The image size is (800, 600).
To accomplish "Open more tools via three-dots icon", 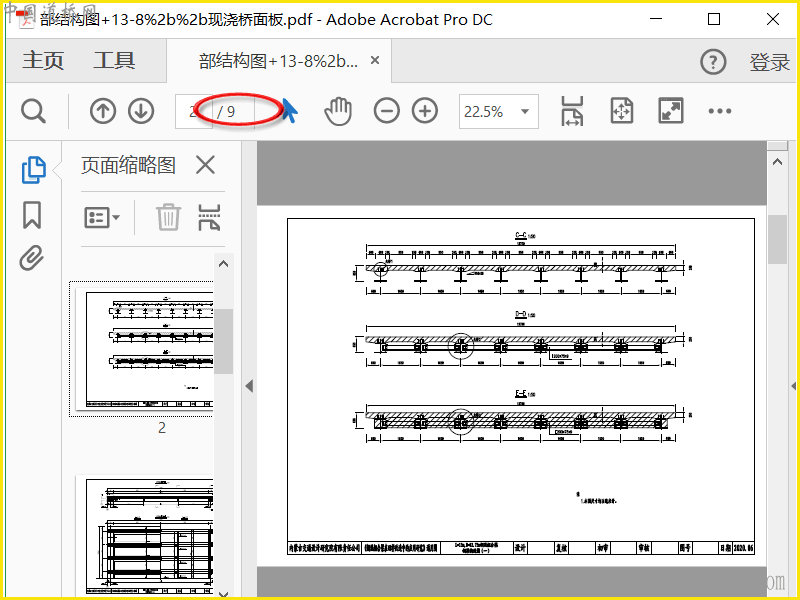I will [720, 111].
